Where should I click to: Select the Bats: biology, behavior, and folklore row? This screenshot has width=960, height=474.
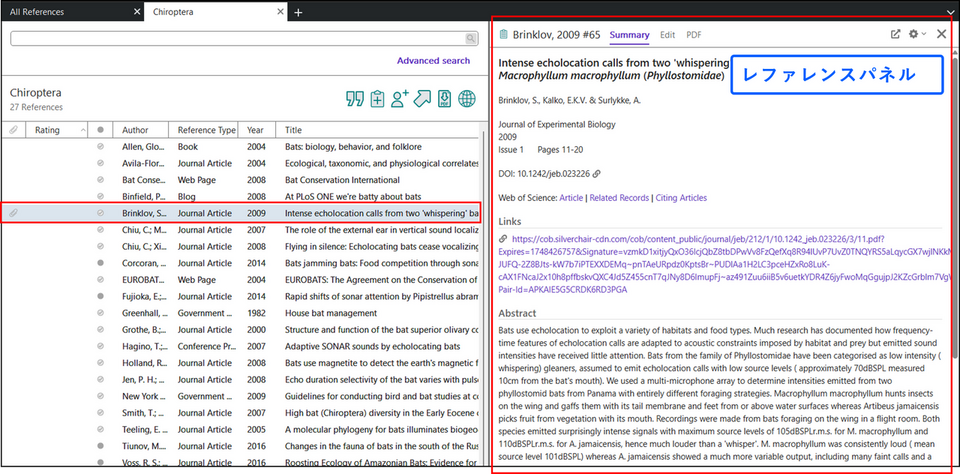point(241,147)
